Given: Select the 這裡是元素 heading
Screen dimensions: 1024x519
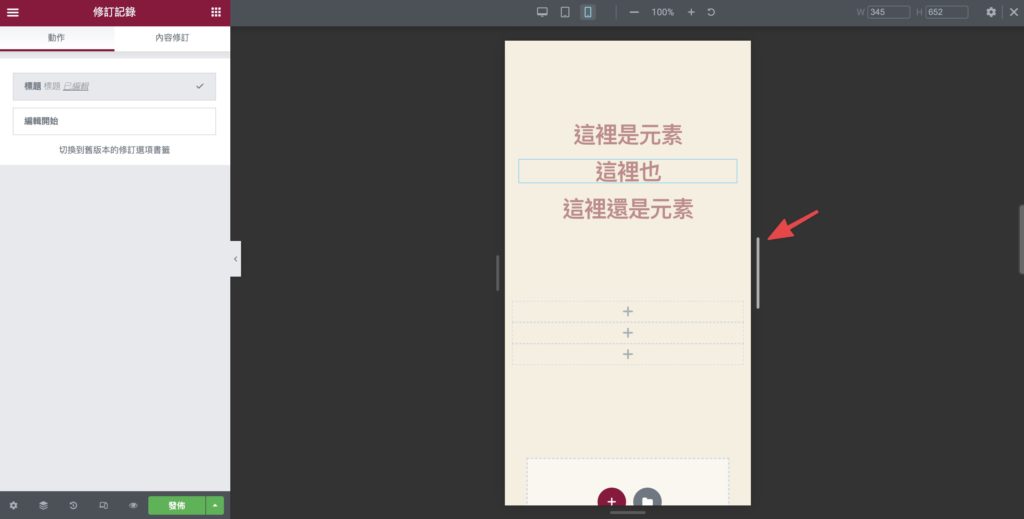Looking at the screenshot, I should [628, 134].
